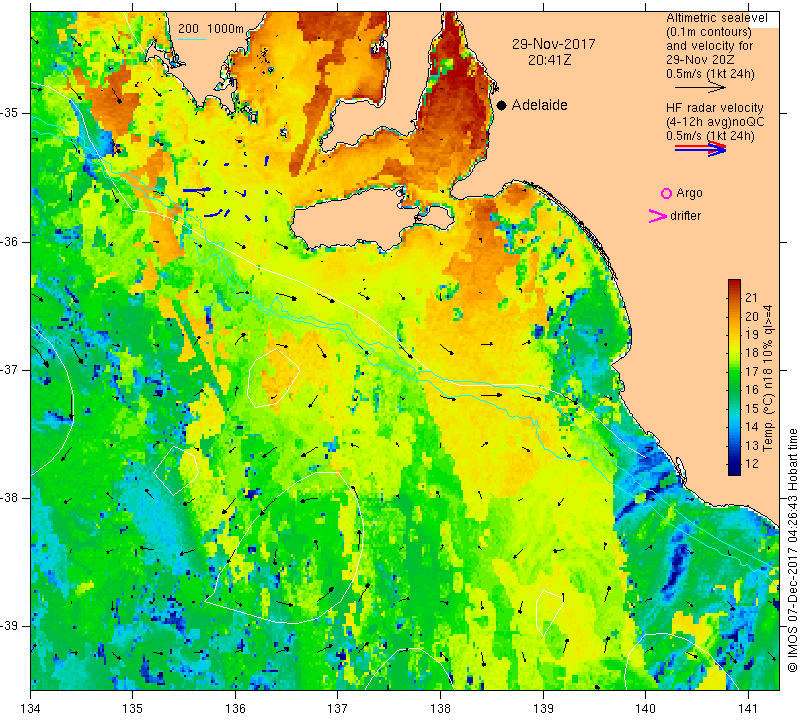Click the '200 1000m' isobath legend label

pos(211,29)
